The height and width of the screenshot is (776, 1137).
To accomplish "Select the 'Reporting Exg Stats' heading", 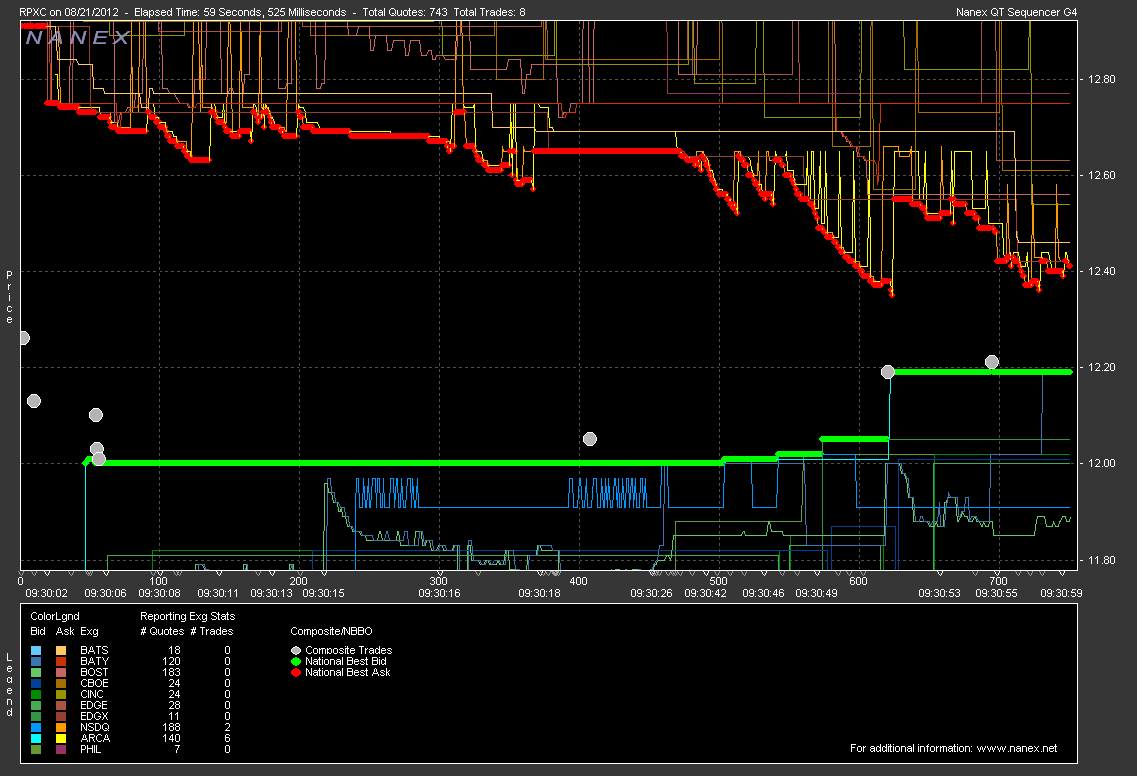I will pyautogui.click(x=188, y=616).
